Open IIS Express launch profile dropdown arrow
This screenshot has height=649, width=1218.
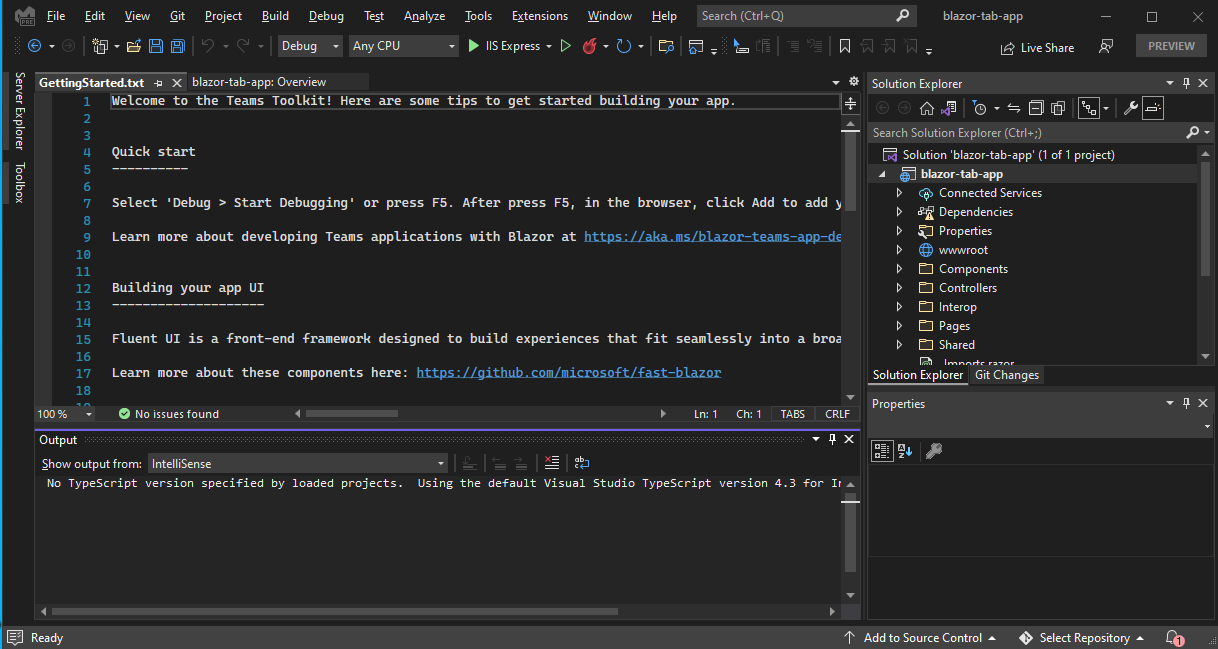click(x=549, y=46)
